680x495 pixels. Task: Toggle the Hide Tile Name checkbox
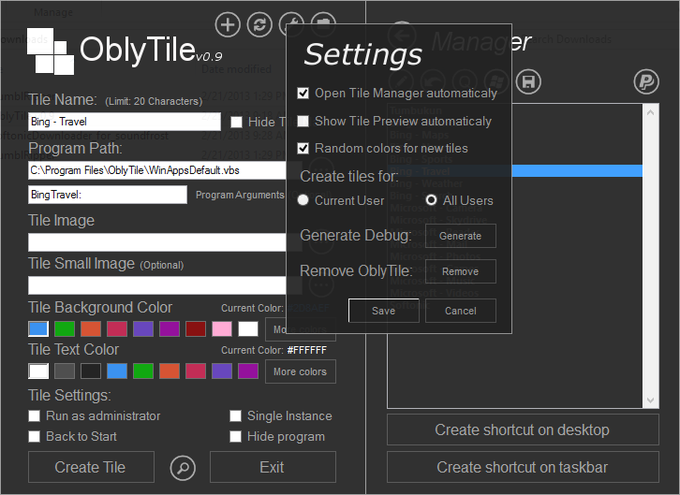[236, 122]
